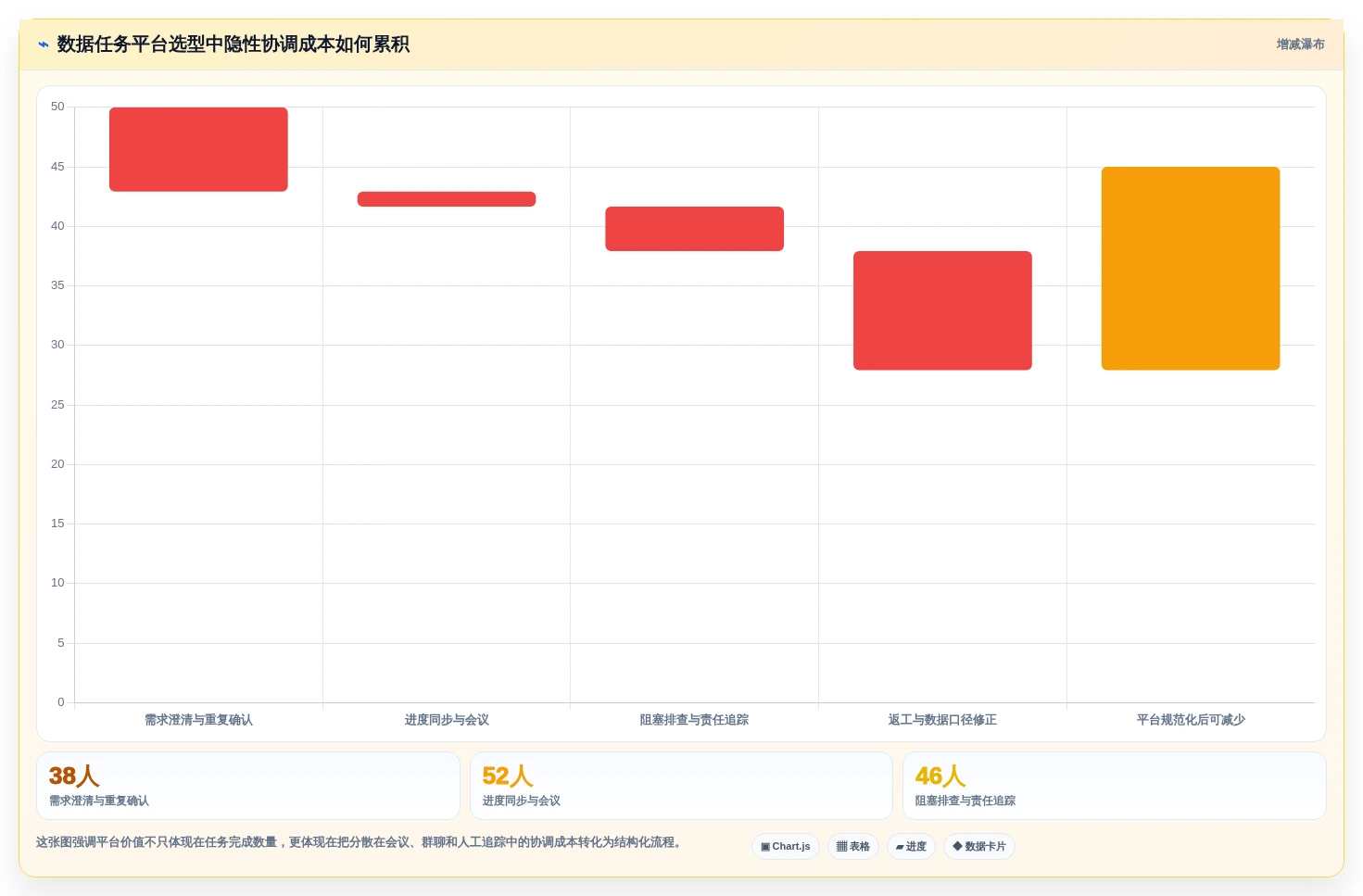Click the y-axis value 0
This screenshot has height=896, width=1363.
(x=61, y=702)
